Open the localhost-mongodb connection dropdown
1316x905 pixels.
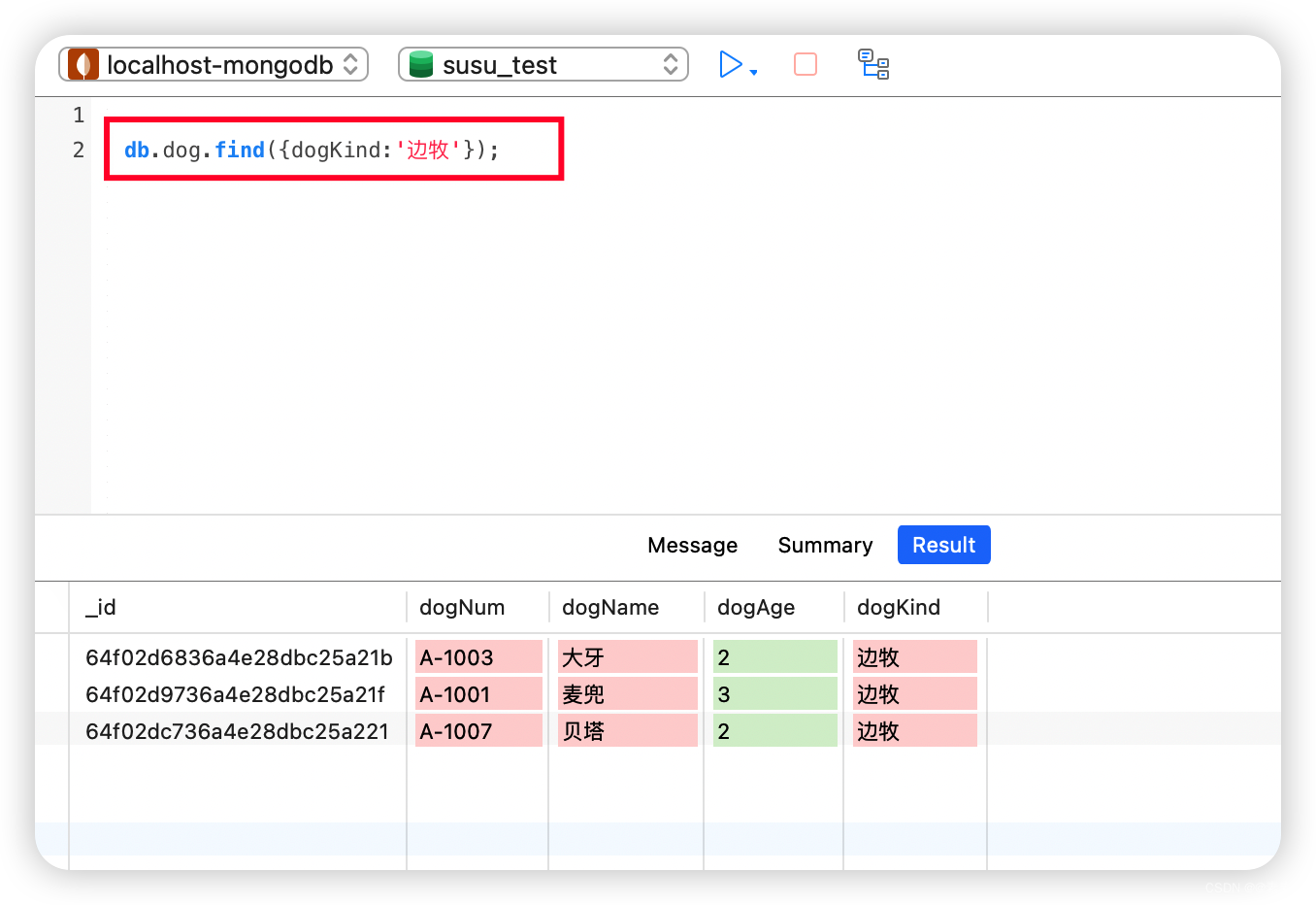click(x=214, y=64)
